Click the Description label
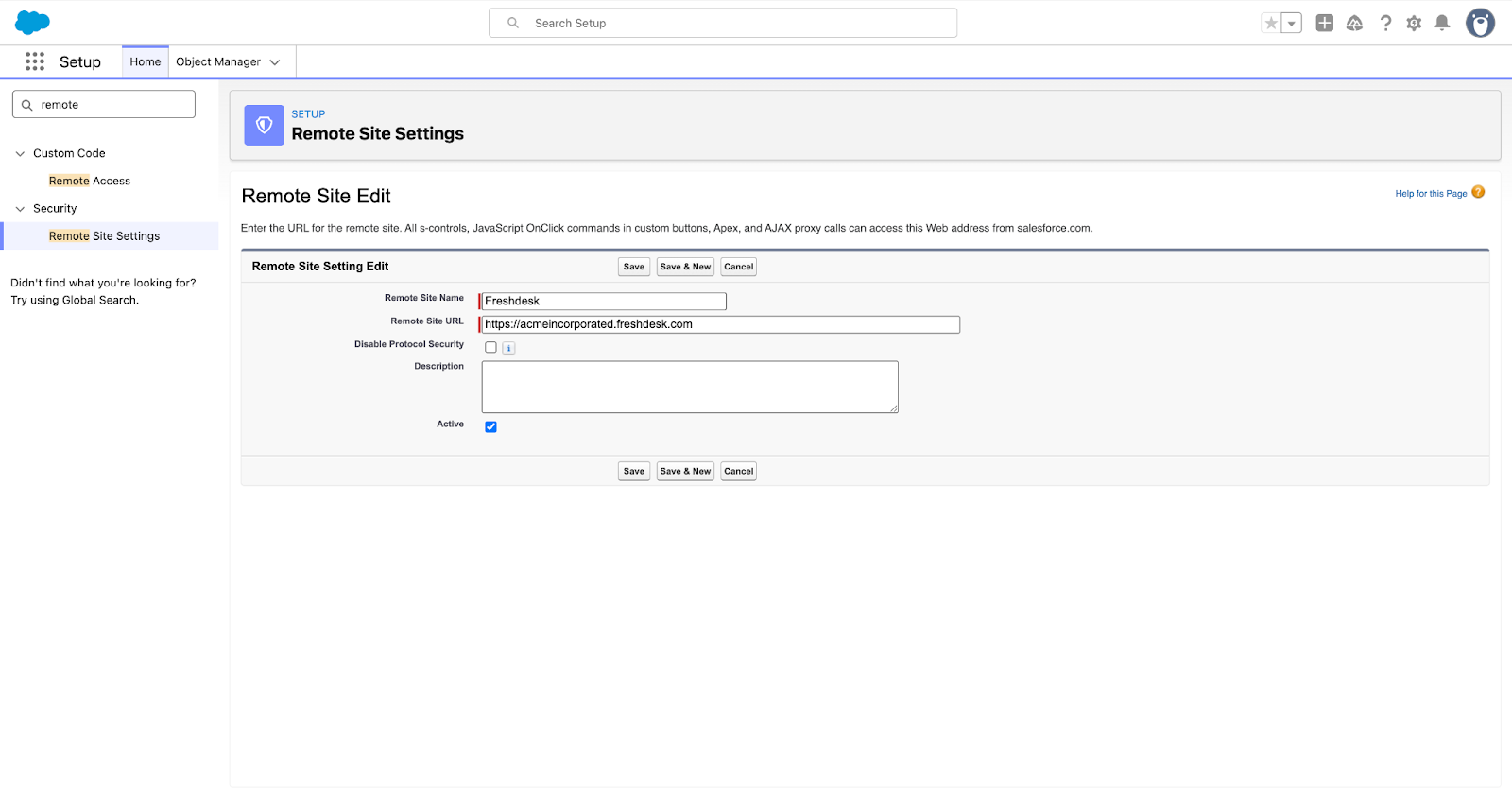Viewport: 1512px width, 798px height. [x=439, y=366]
